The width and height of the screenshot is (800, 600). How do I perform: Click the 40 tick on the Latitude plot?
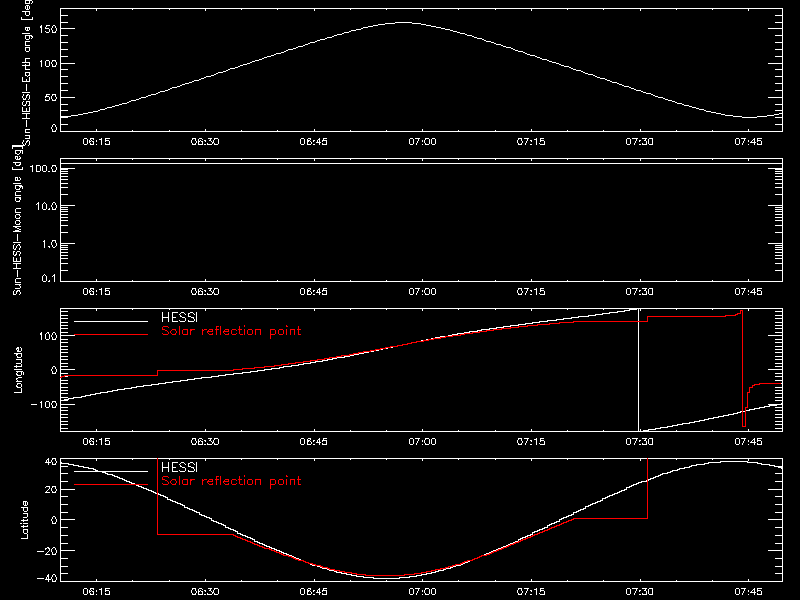[x=52, y=462]
